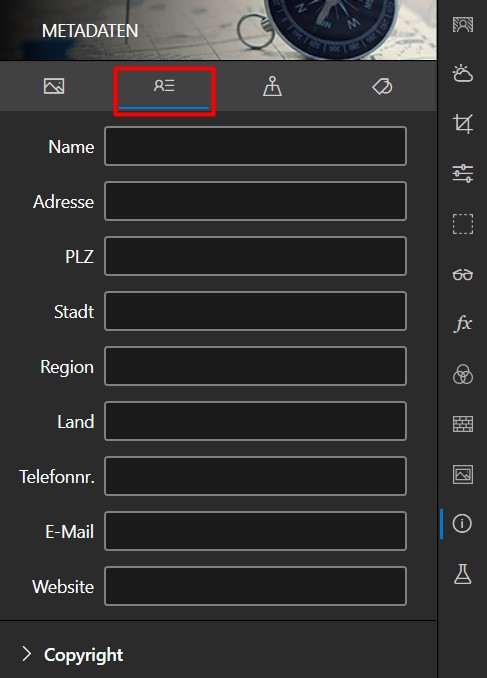Viewport: 487px width, 678px height.
Task: Switch to the keywords tag tab
Action: (x=382, y=86)
